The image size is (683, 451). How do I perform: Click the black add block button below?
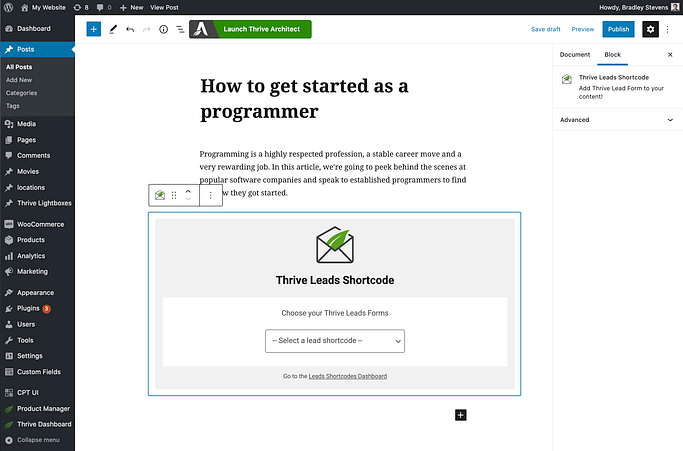pyautogui.click(x=460, y=414)
